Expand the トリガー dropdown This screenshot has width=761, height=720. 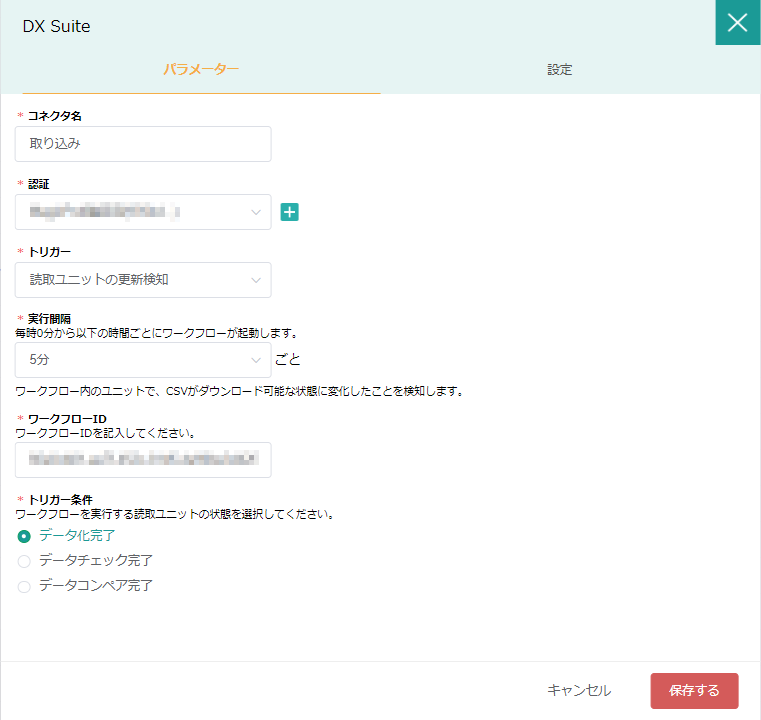click(143, 280)
